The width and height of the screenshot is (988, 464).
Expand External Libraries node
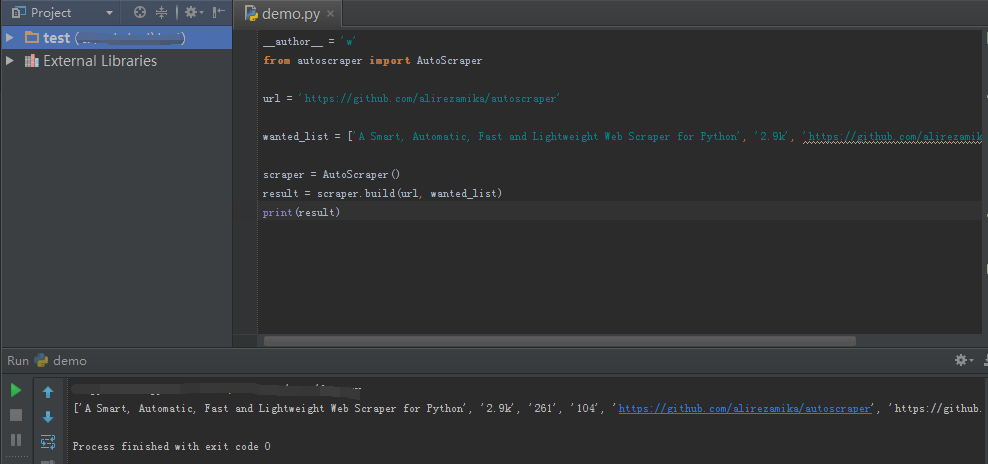[10, 61]
